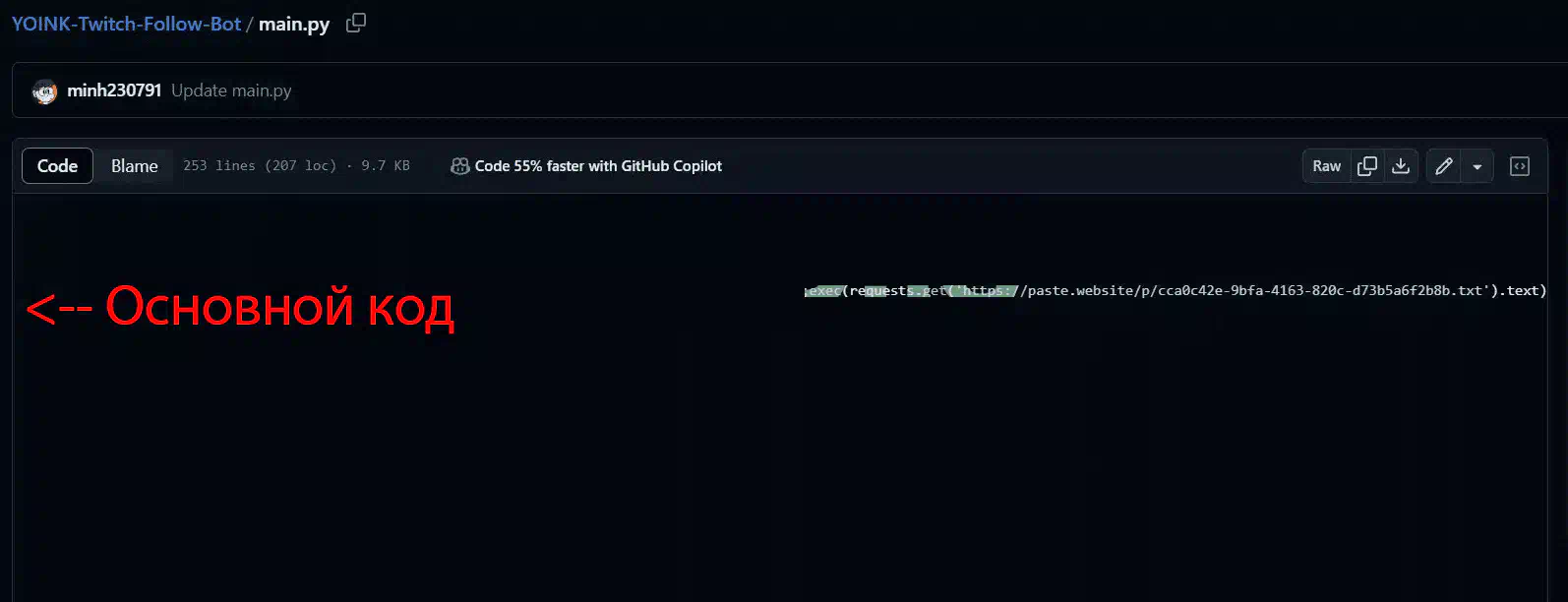Expand more edit options dropdown arrow
The height and width of the screenshot is (602, 1568).
point(1478,166)
